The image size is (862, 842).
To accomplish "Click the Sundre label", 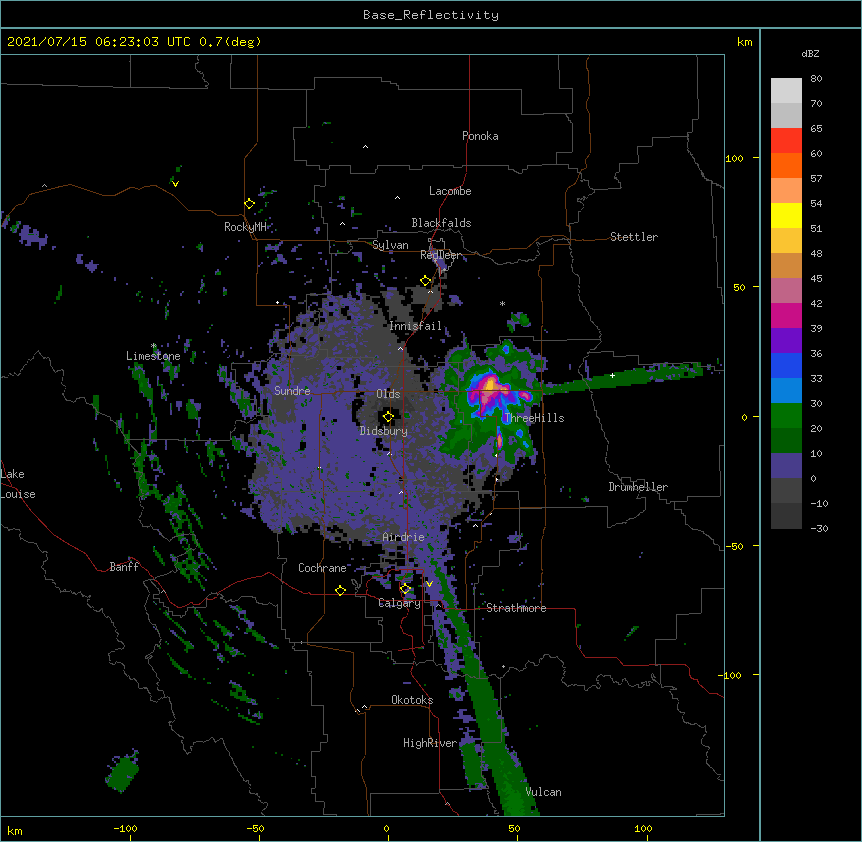I will pyautogui.click(x=292, y=391).
